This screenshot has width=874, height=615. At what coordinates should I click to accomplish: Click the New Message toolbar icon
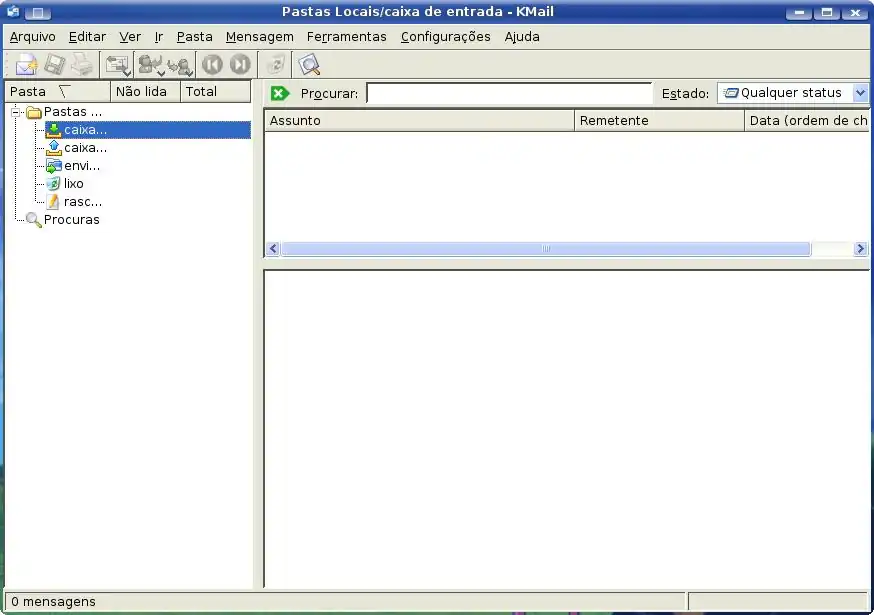tap(26, 65)
